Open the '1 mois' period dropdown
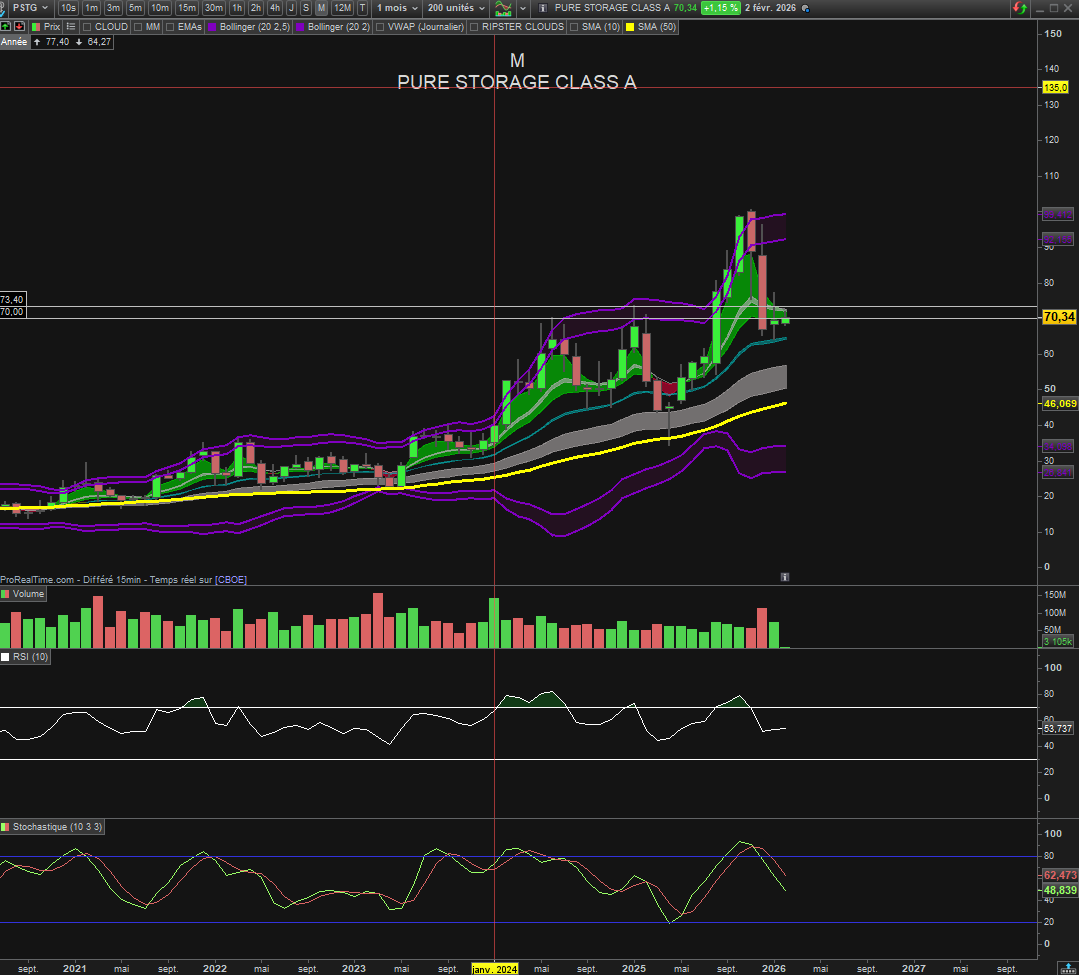This screenshot has width=1079, height=975. pos(397,8)
